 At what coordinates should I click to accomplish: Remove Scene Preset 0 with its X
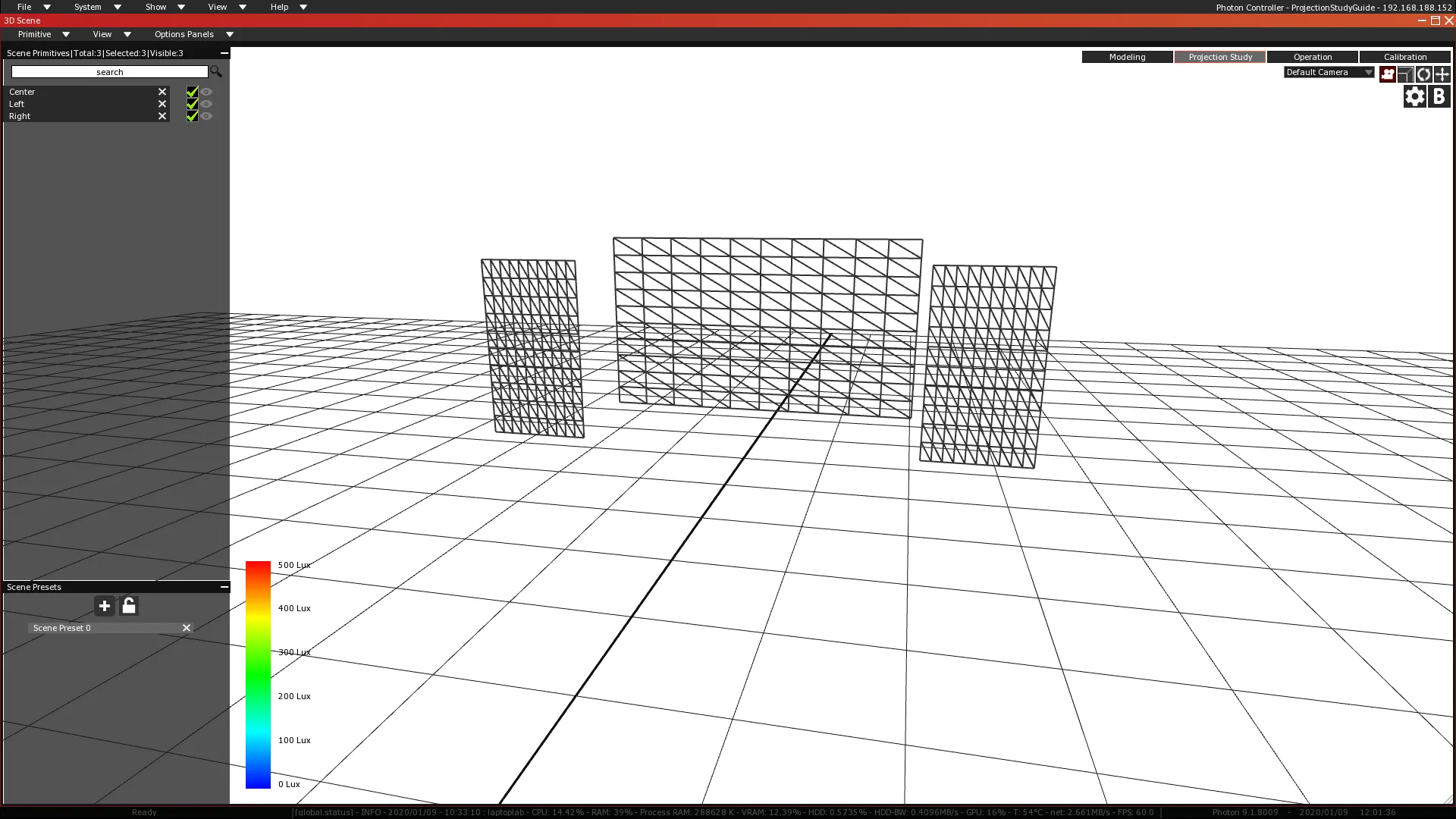pyautogui.click(x=186, y=628)
